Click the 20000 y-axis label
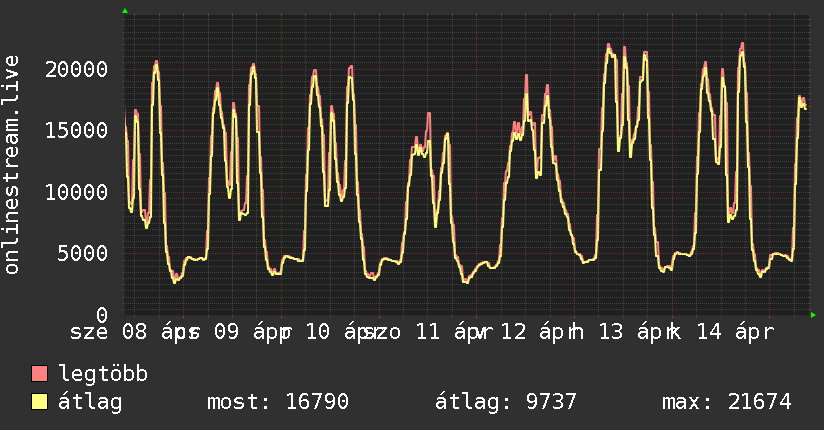 [x=78, y=69]
